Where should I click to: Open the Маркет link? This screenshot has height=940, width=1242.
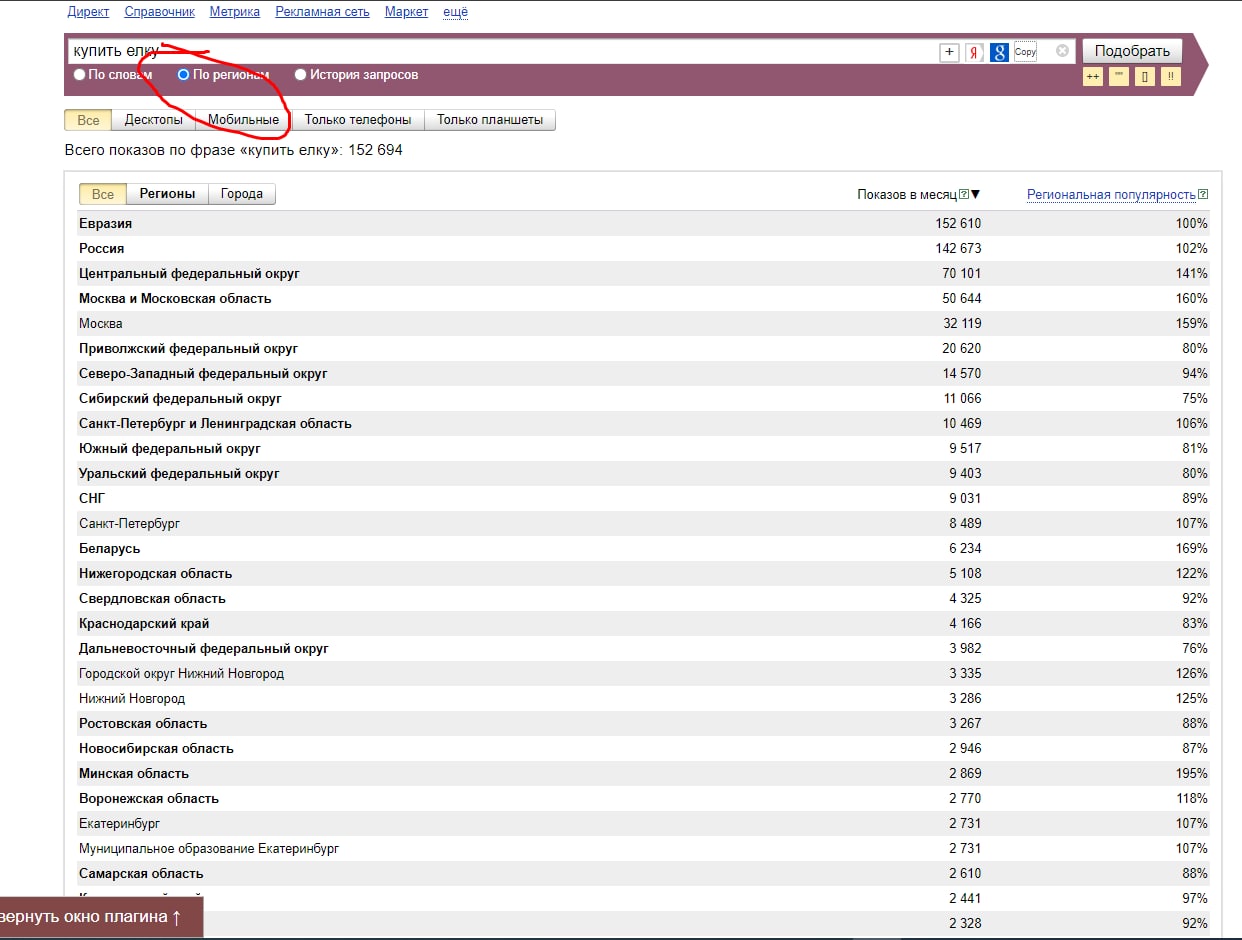406,12
